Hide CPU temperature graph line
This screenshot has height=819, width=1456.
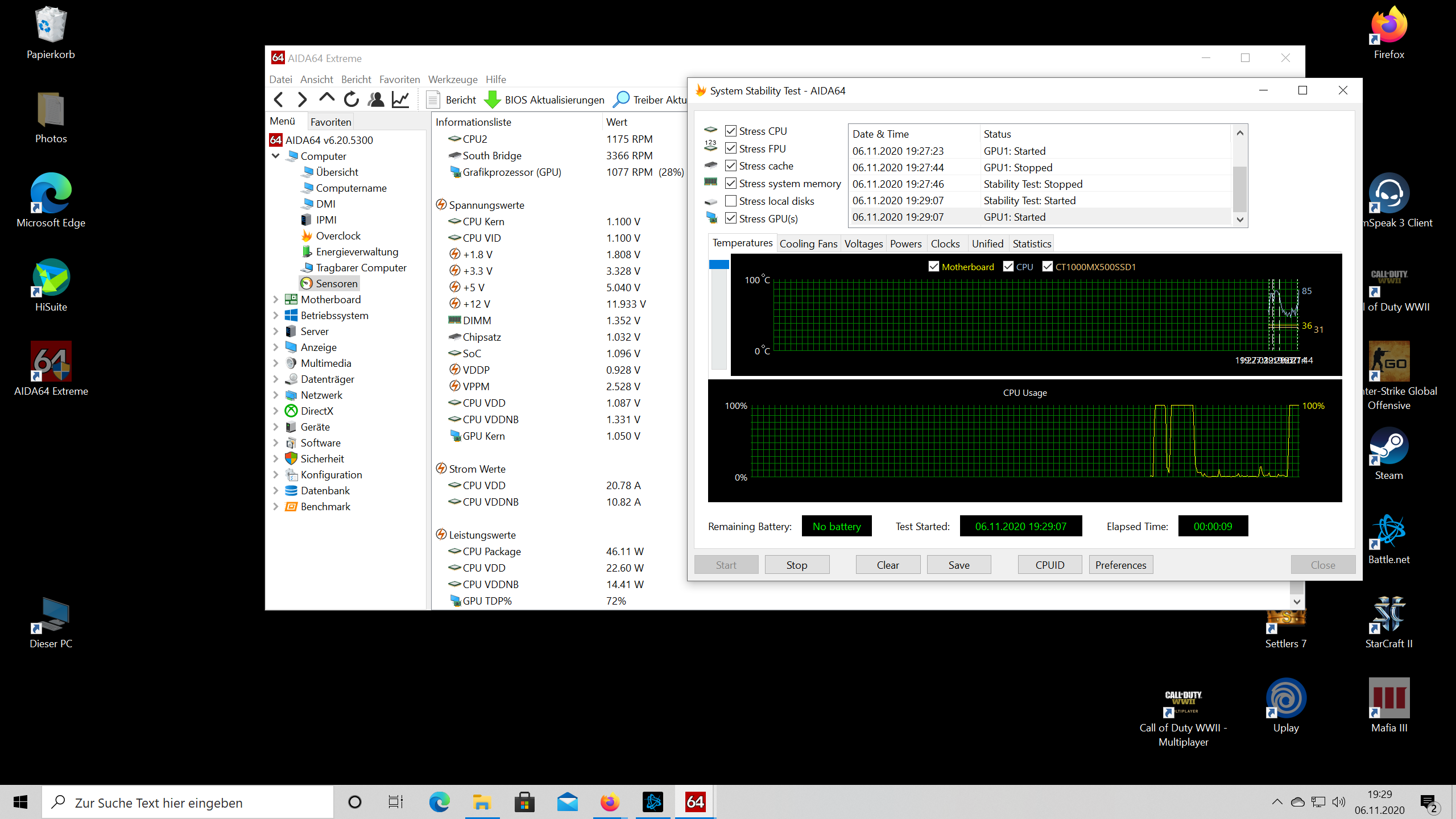[x=1008, y=266]
